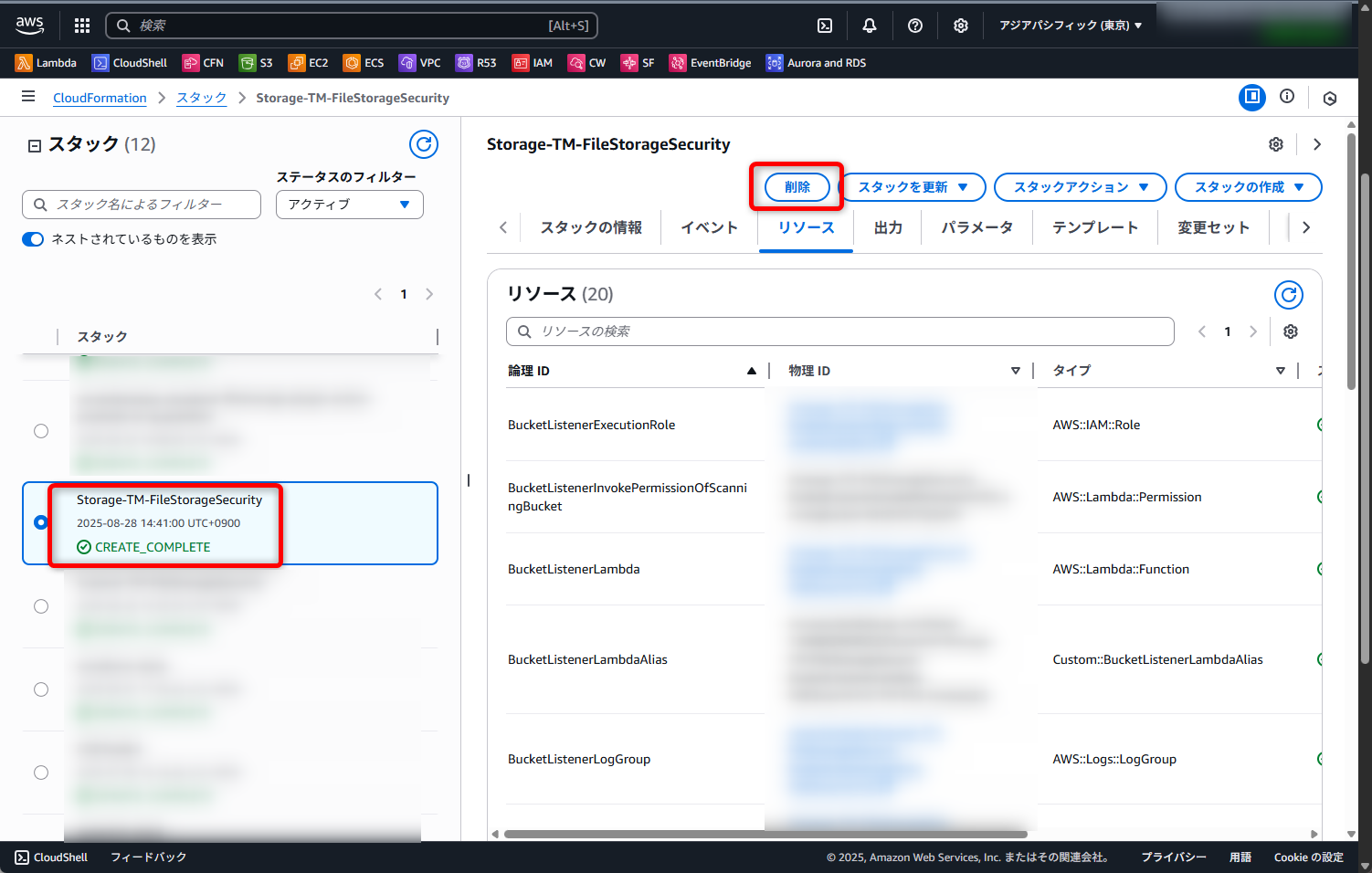Focus the スタック名によるフィルター input
The image size is (1372, 873).
pos(142,205)
